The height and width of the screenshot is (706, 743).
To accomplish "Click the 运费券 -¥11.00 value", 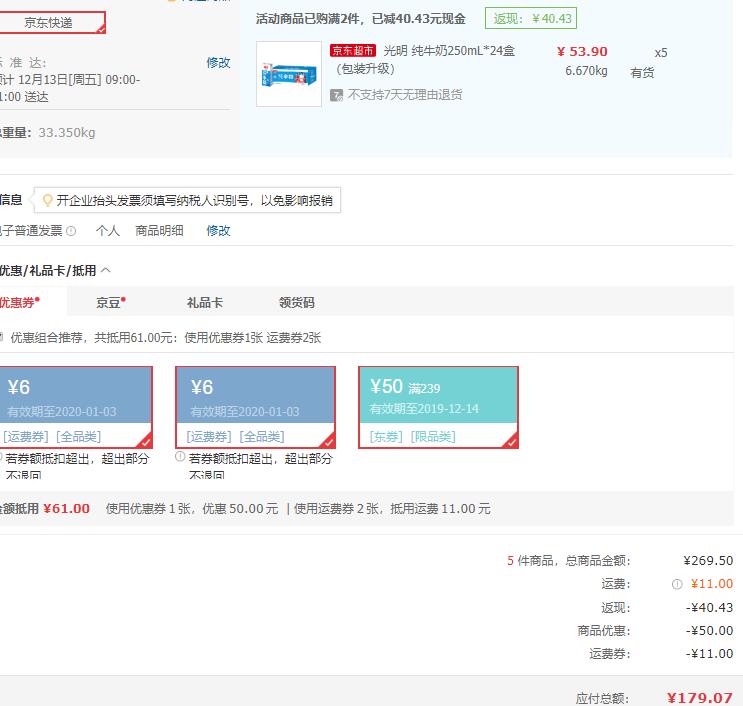I will [x=709, y=654].
